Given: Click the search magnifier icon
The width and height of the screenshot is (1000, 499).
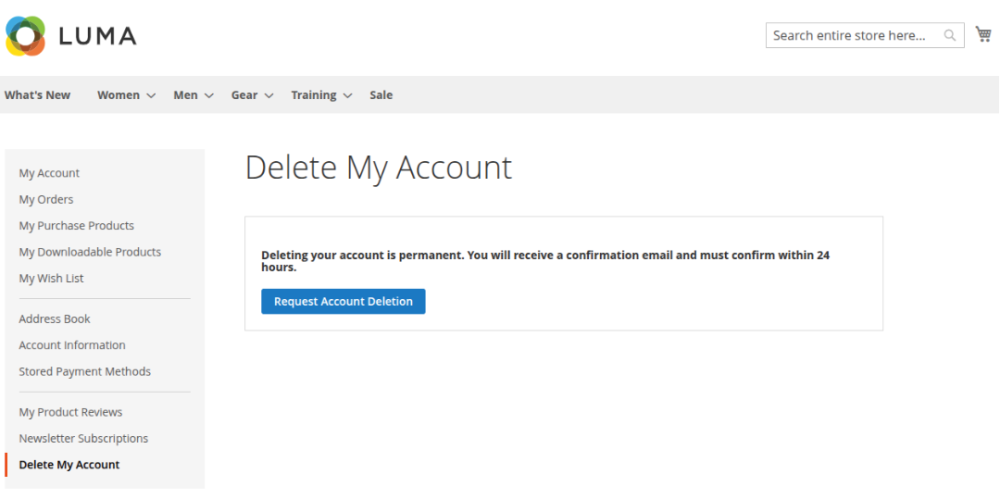Looking at the screenshot, I should [x=950, y=36].
